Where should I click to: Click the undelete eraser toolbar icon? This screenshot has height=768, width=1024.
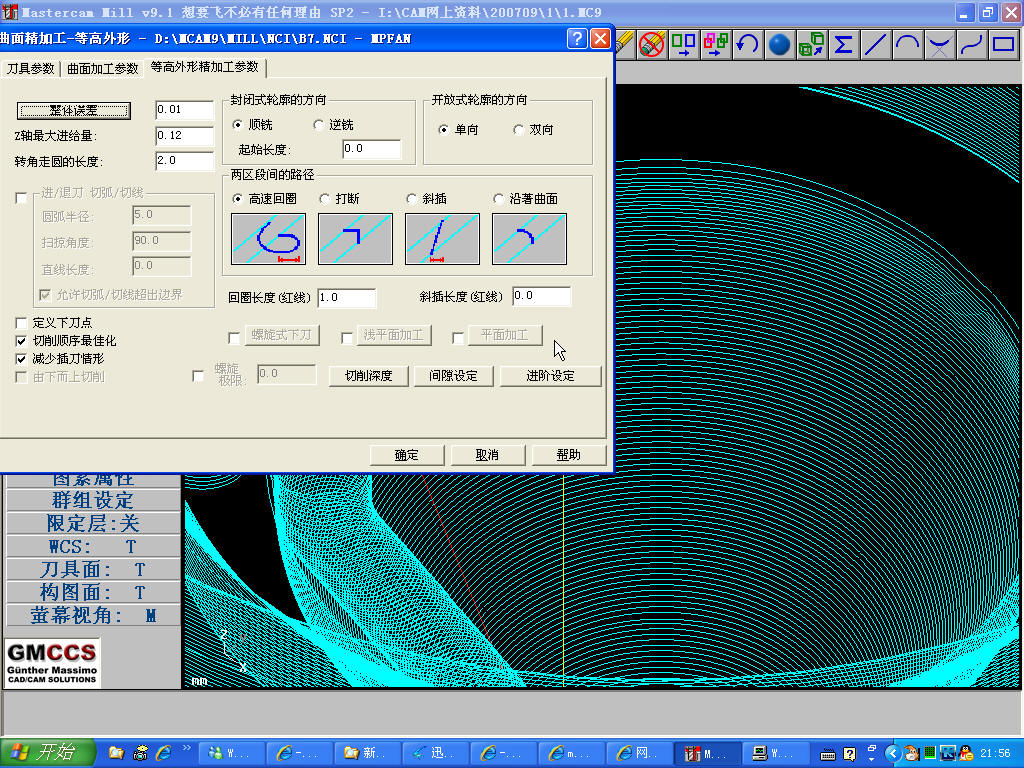pyautogui.click(x=651, y=44)
